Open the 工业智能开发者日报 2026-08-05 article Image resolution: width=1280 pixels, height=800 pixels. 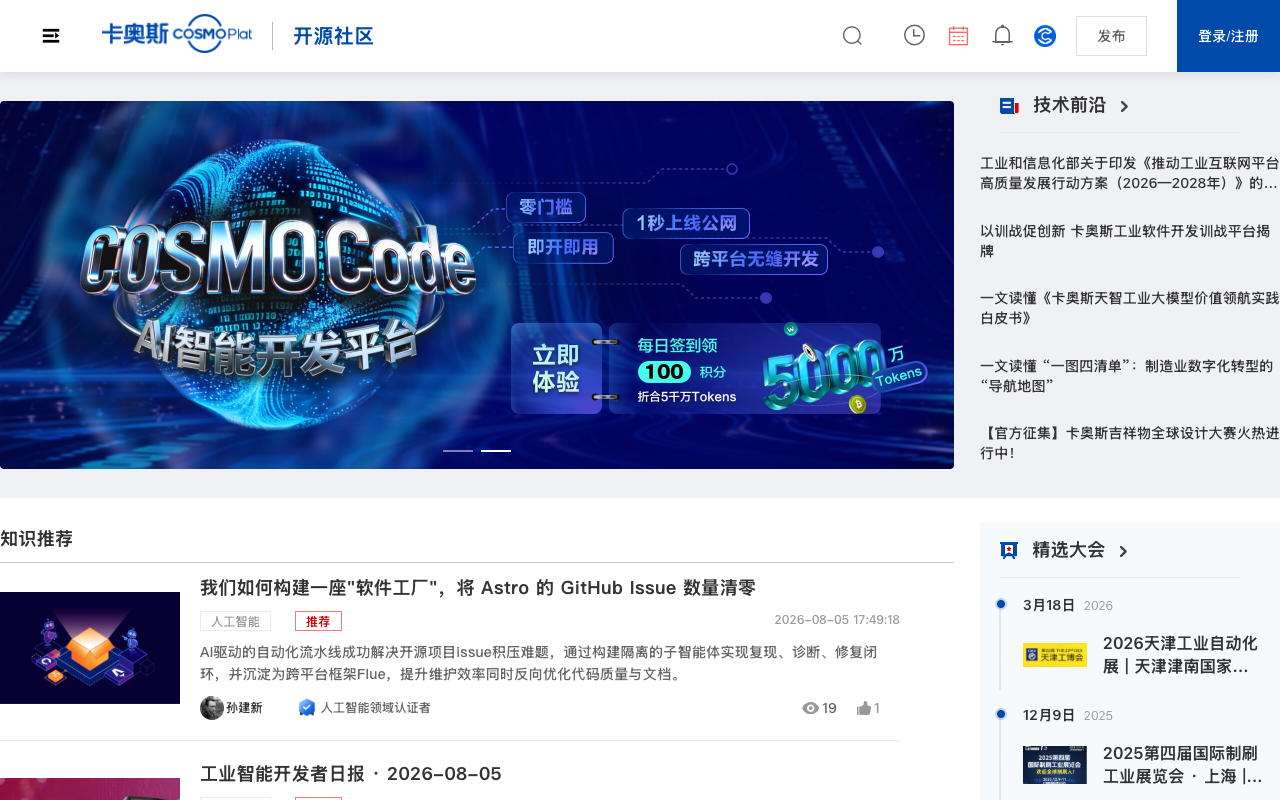351,774
